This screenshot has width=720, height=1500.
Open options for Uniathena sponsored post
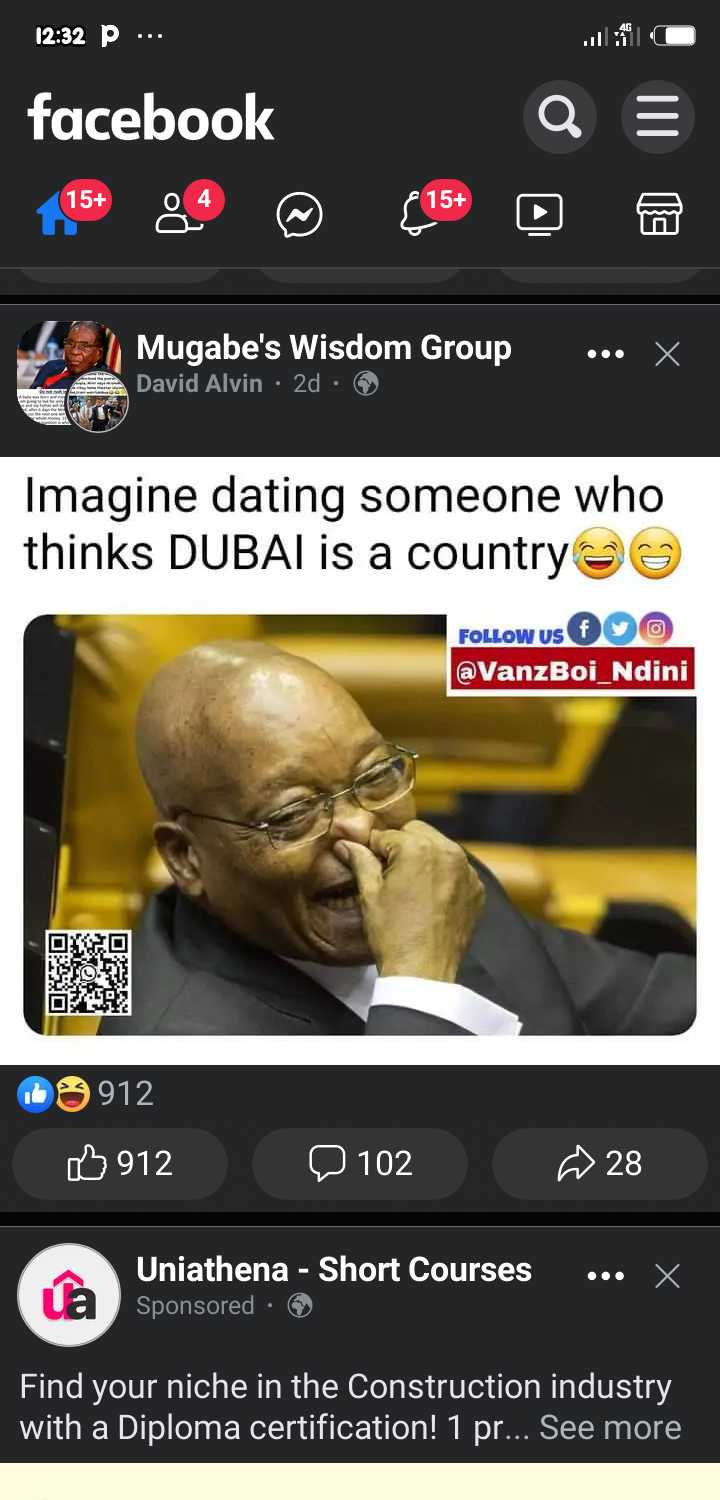pos(605,1276)
